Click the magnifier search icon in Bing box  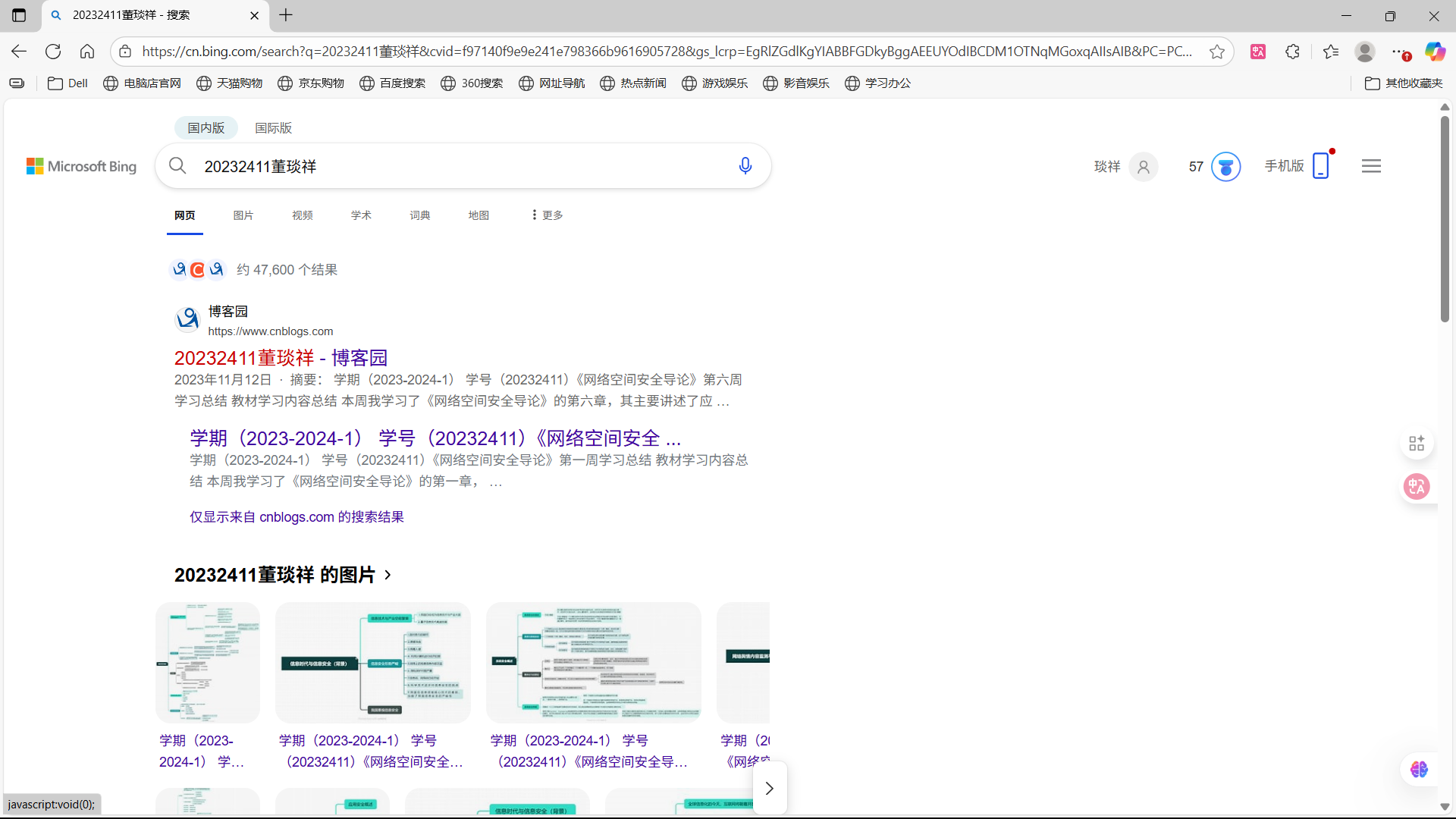tap(177, 166)
